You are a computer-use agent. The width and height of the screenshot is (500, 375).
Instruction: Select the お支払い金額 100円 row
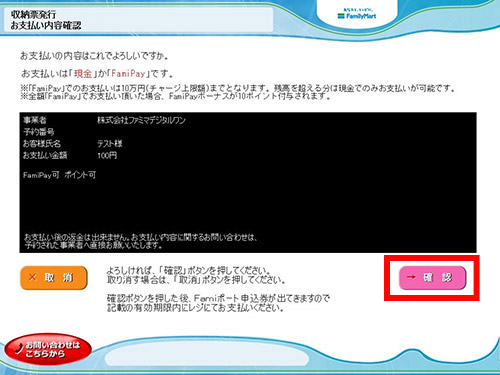[x=70, y=155]
